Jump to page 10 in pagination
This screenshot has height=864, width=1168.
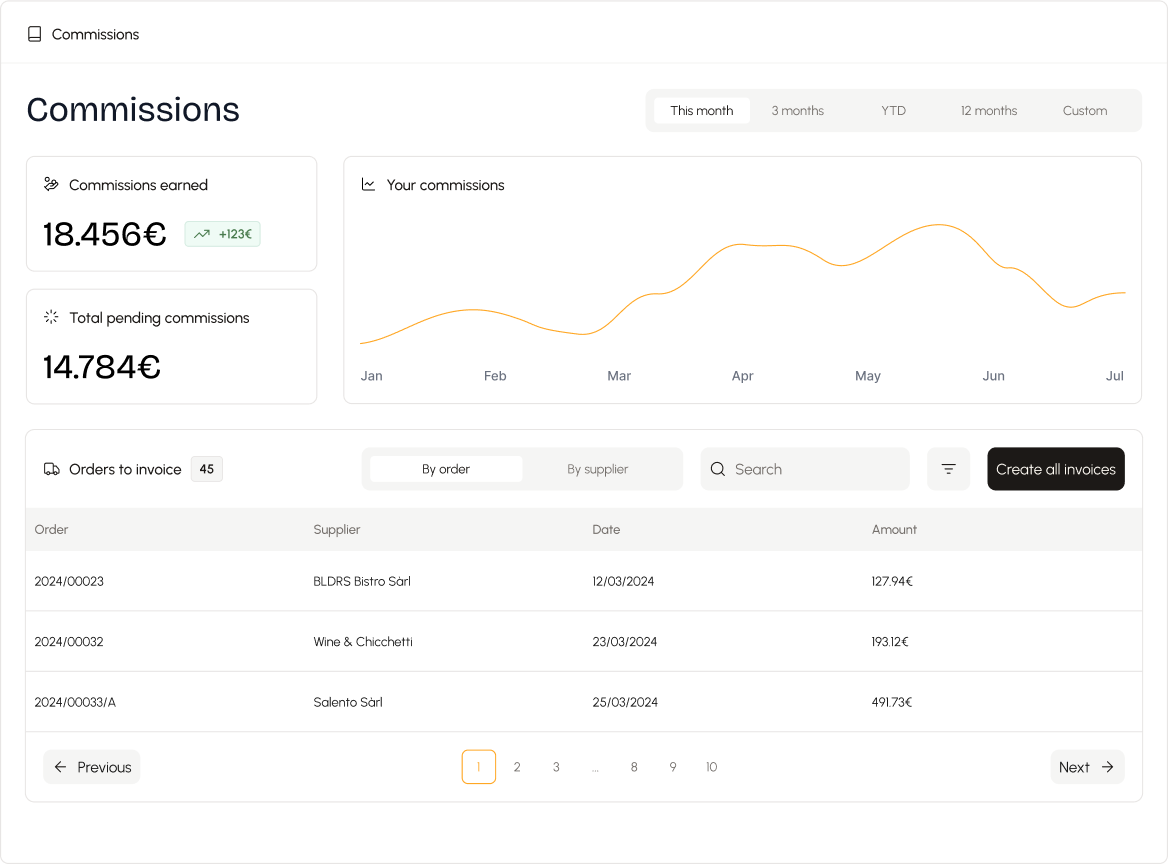pyautogui.click(x=711, y=767)
